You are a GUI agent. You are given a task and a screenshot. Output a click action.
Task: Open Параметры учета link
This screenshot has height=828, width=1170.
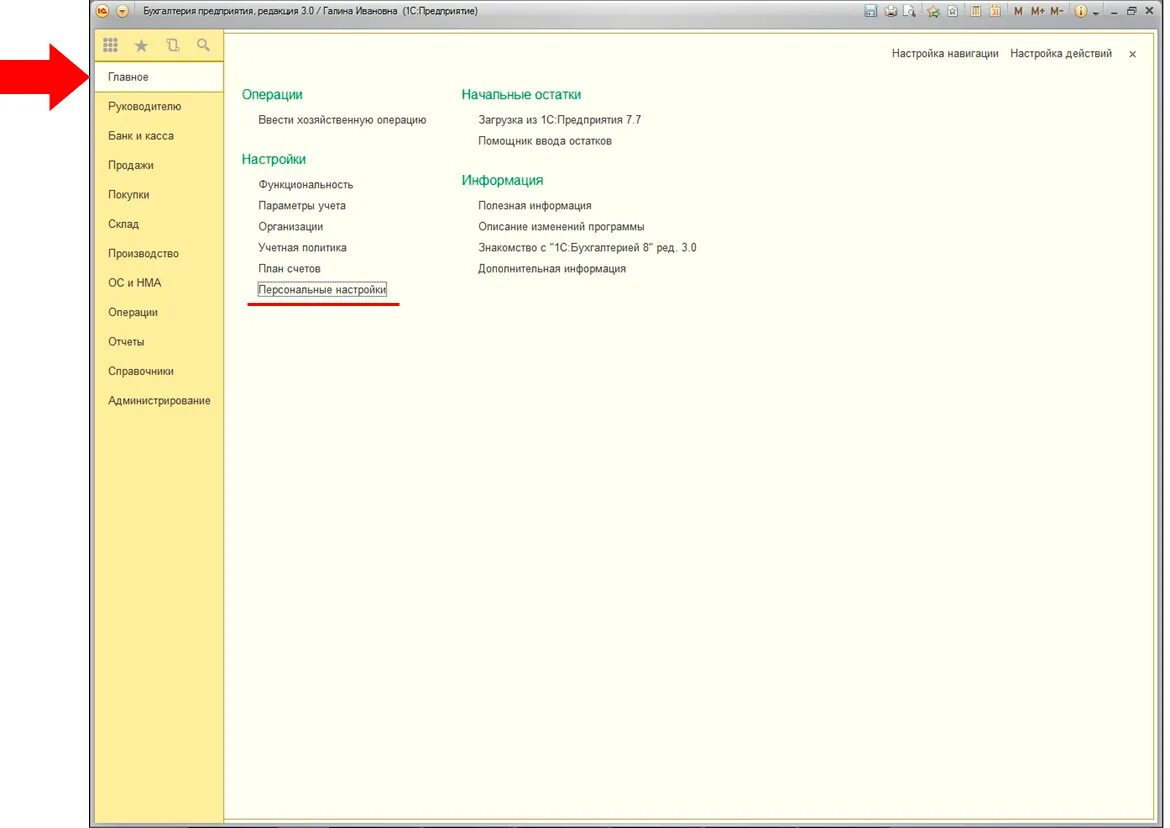(302, 205)
